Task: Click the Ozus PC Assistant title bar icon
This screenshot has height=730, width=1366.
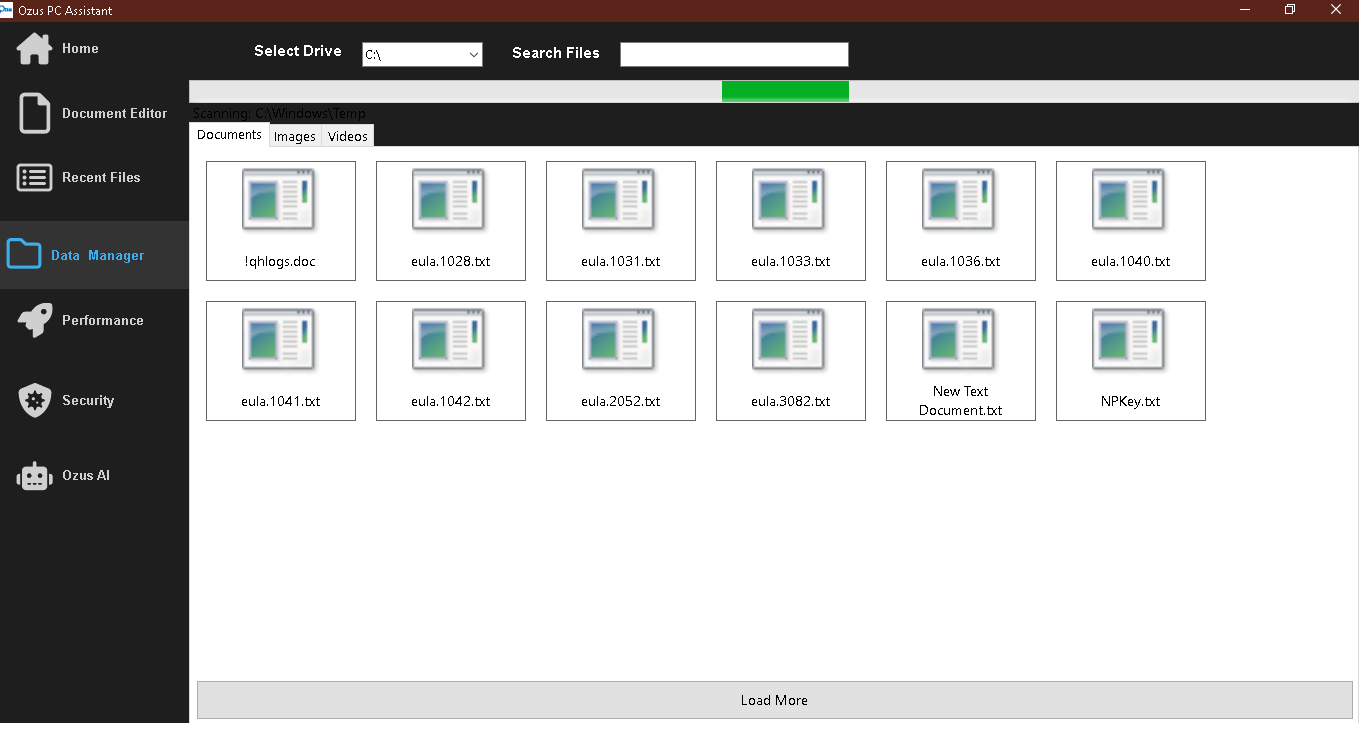Action: click(8, 9)
